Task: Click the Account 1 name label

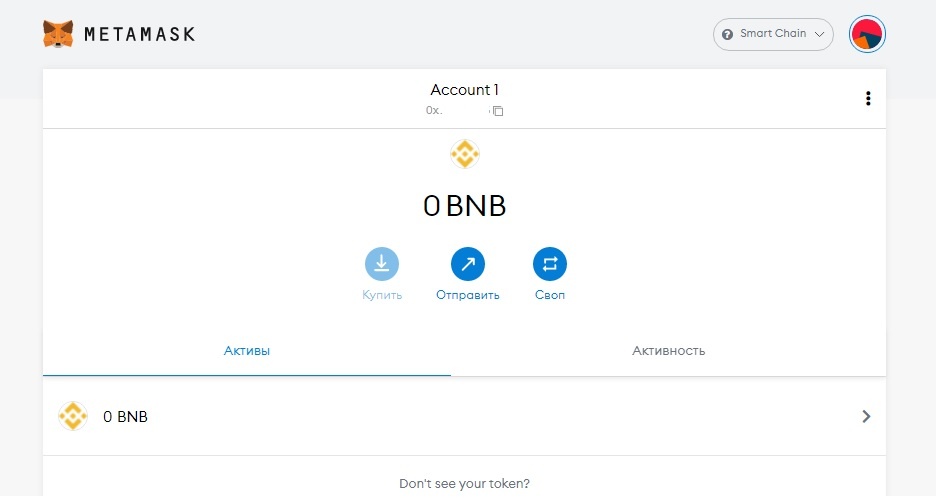Action: click(464, 90)
